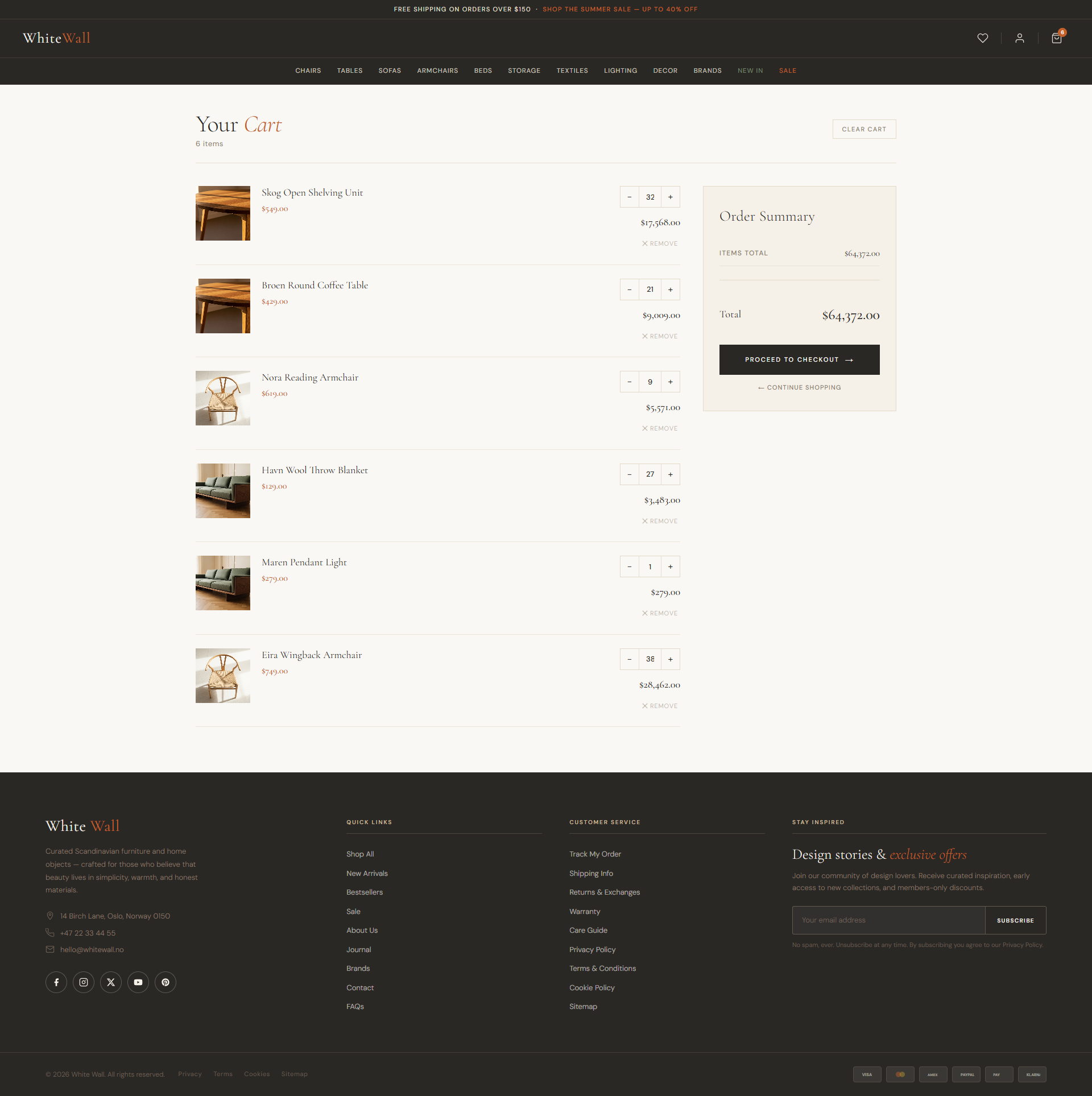
Task: Click the PayPal payment badge
Action: pos(966,1074)
